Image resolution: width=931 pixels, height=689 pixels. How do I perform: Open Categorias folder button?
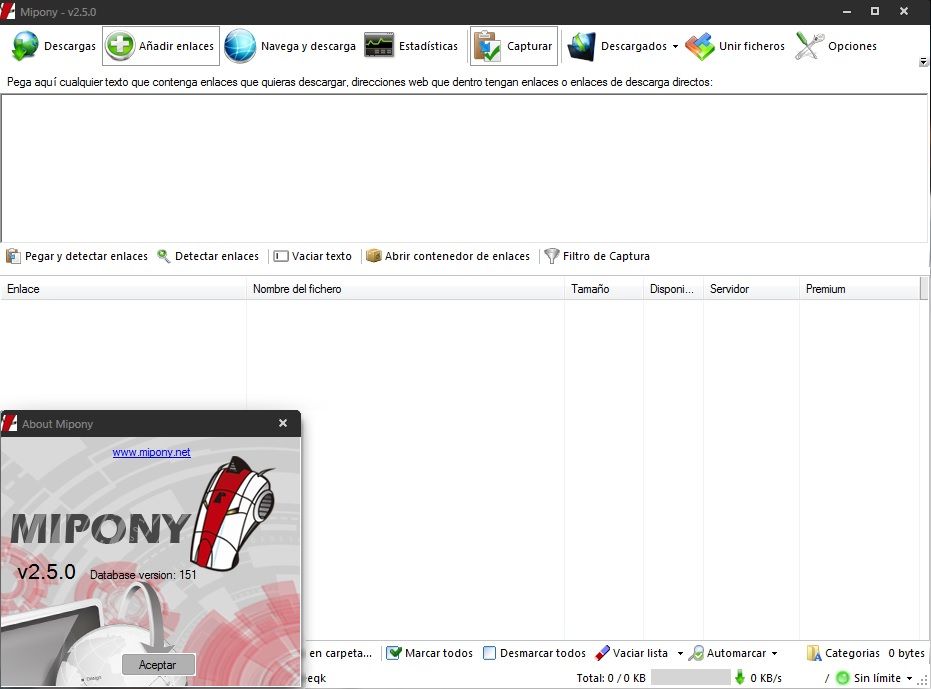click(x=843, y=653)
